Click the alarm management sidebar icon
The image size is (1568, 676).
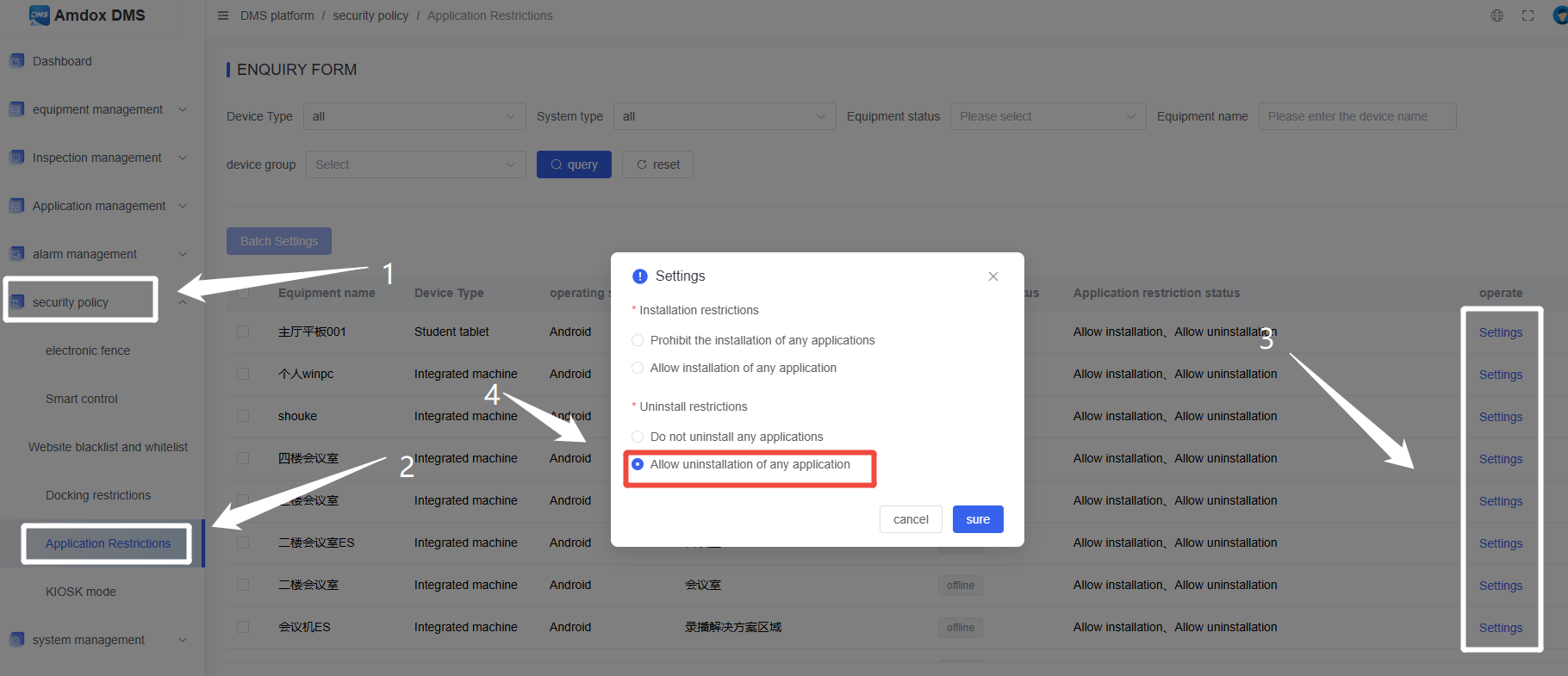pos(16,254)
